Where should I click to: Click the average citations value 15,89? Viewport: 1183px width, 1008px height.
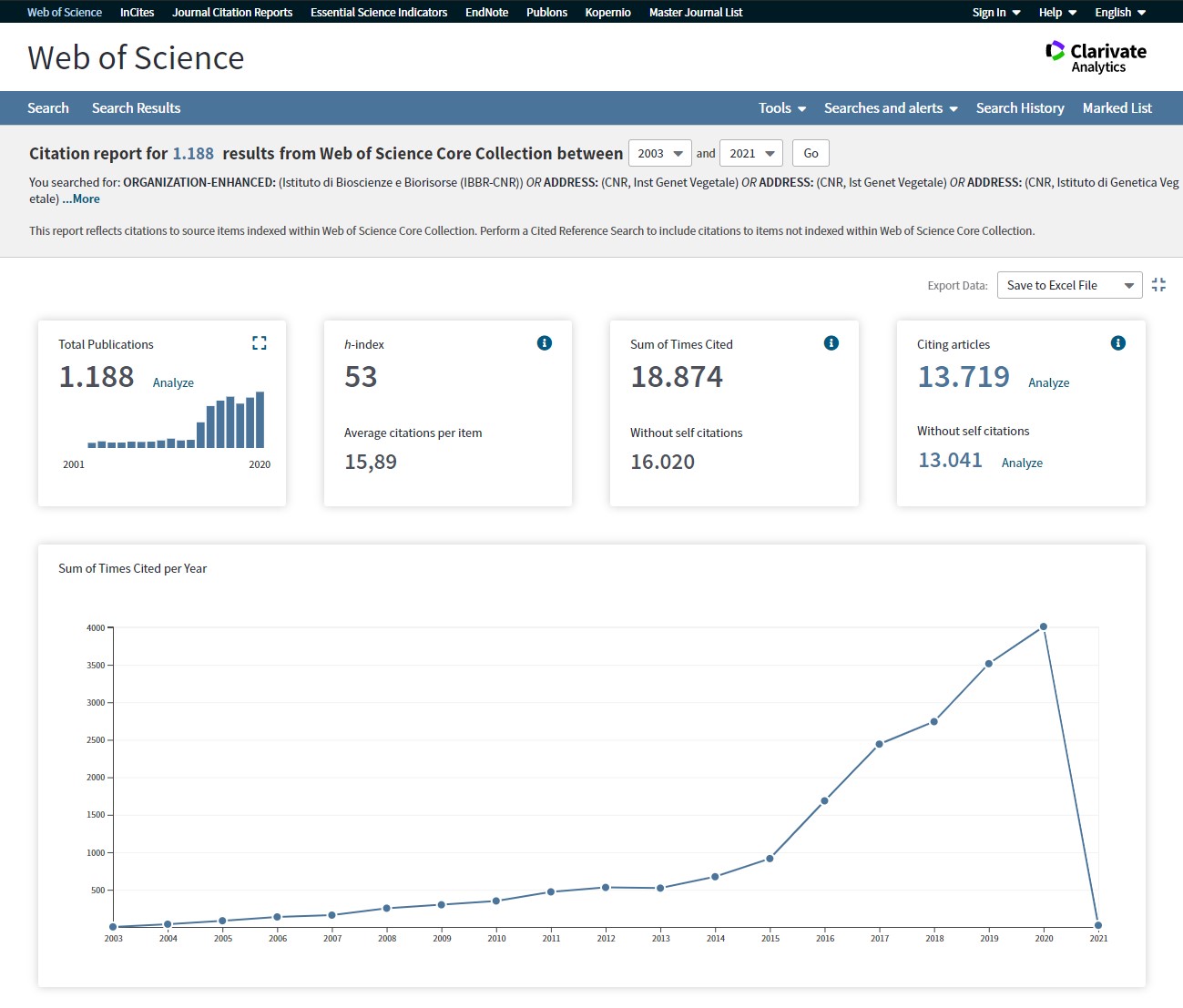371,462
